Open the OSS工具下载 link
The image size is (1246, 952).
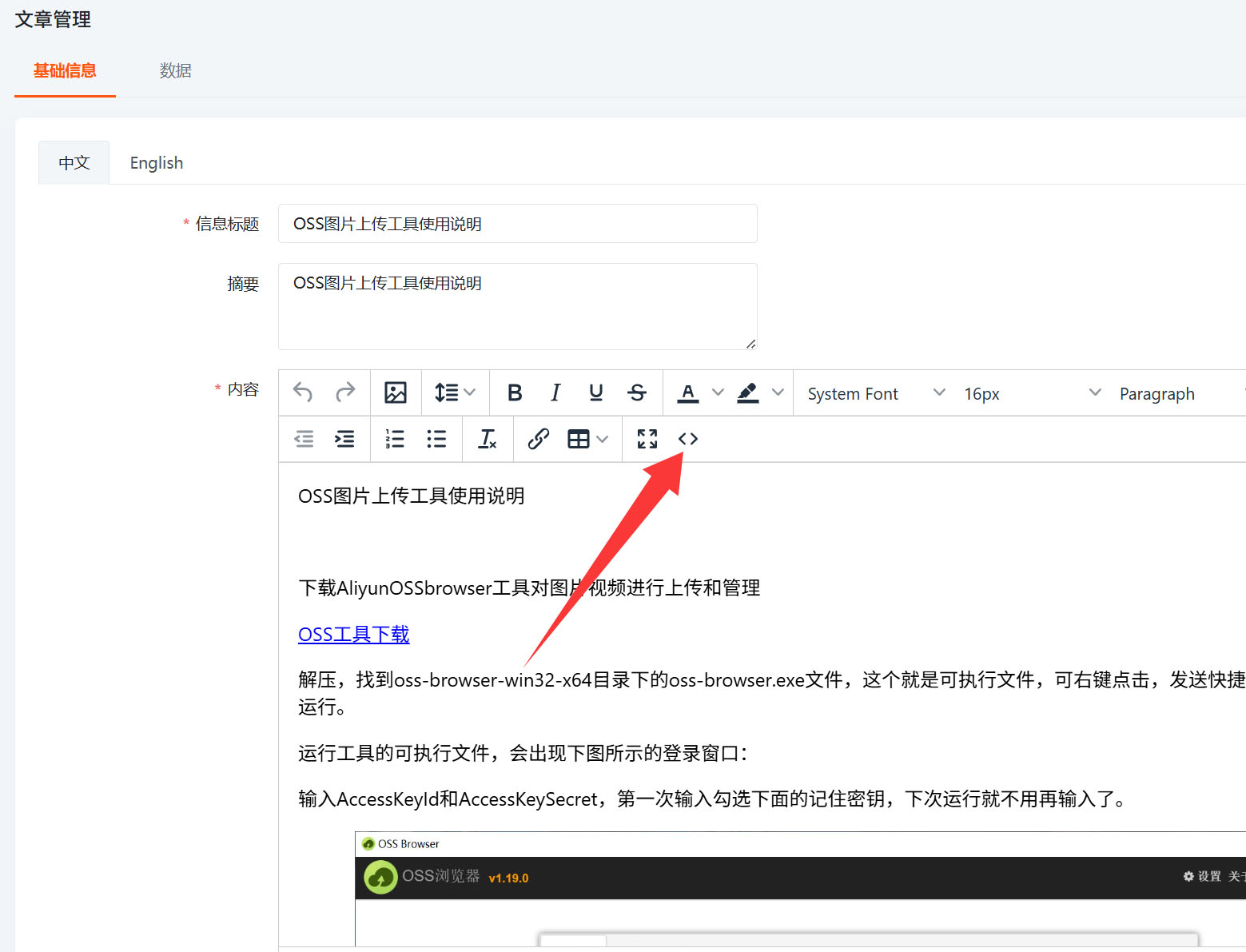[x=353, y=635]
